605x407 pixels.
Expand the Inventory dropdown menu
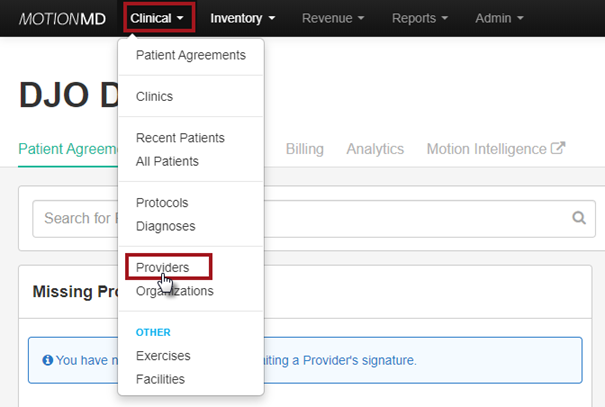(243, 18)
